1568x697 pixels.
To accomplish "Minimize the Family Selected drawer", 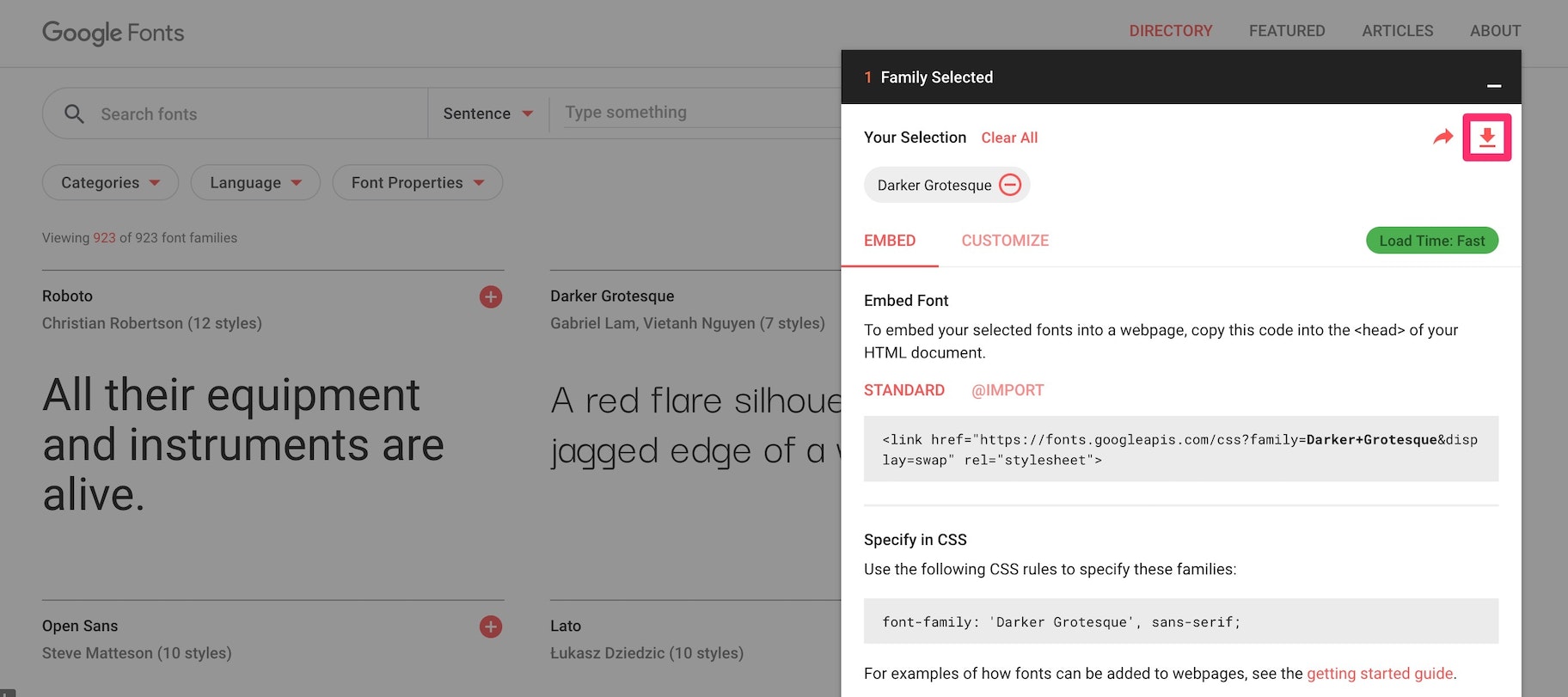I will (1494, 85).
